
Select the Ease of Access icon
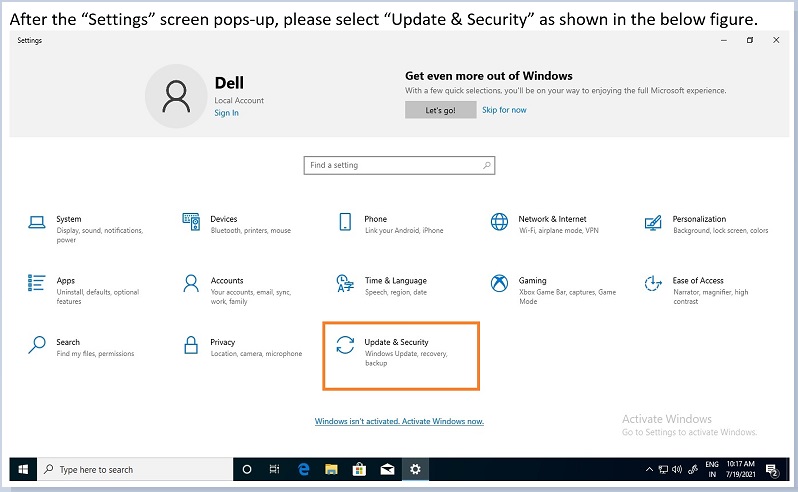point(653,283)
